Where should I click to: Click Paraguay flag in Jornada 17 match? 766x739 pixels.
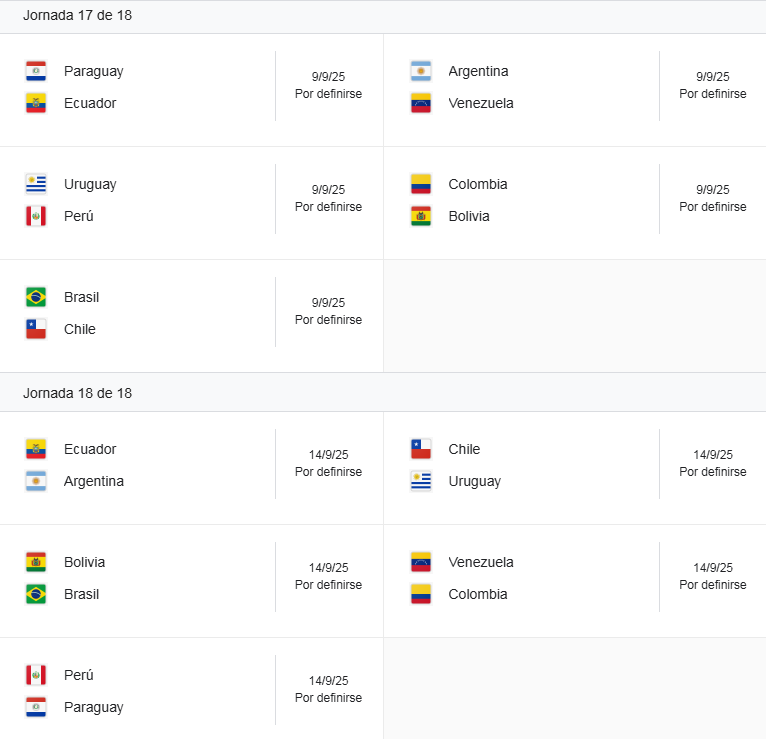[36, 71]
